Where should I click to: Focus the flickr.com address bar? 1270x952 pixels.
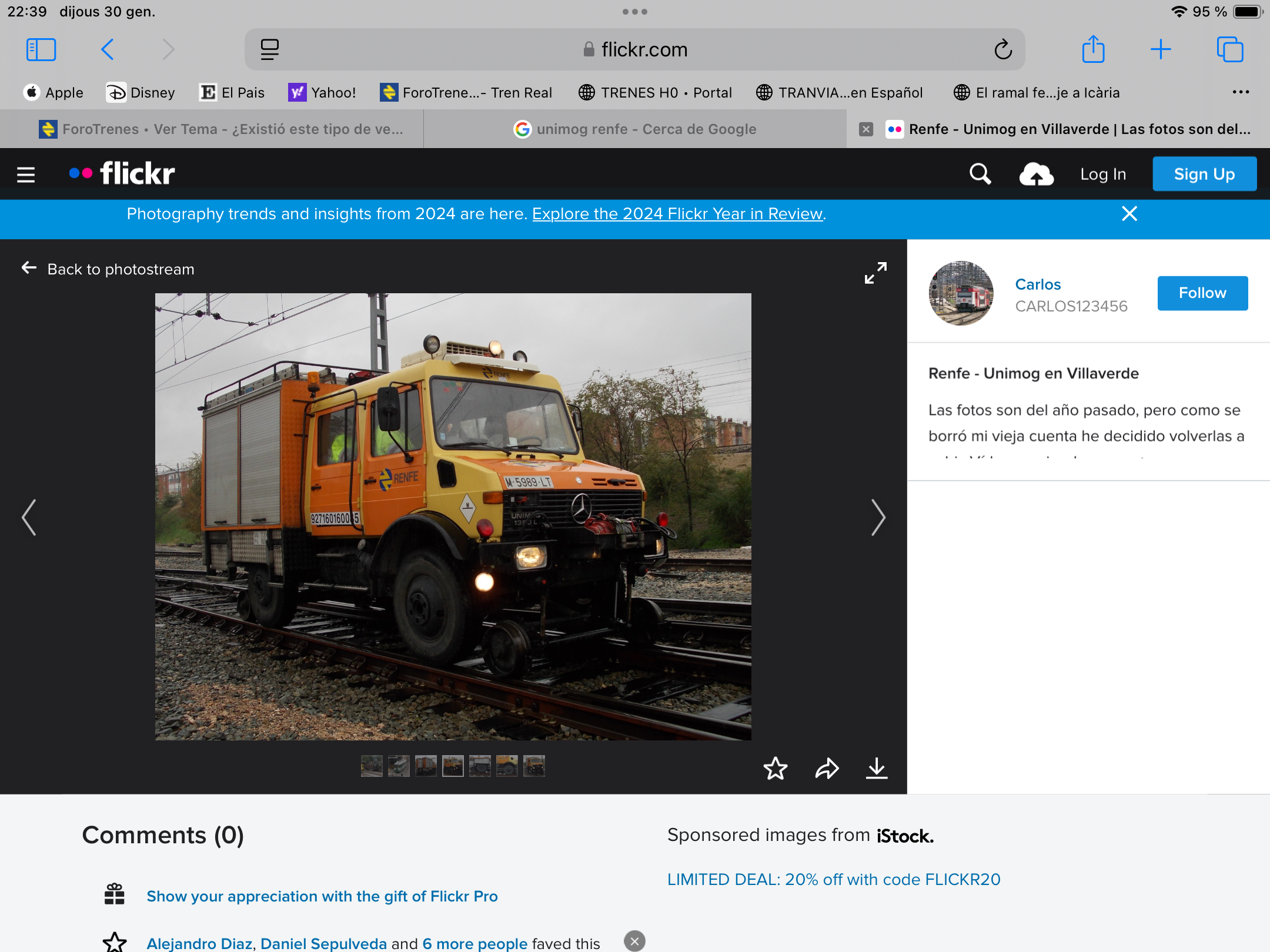[x=635, y=49]
